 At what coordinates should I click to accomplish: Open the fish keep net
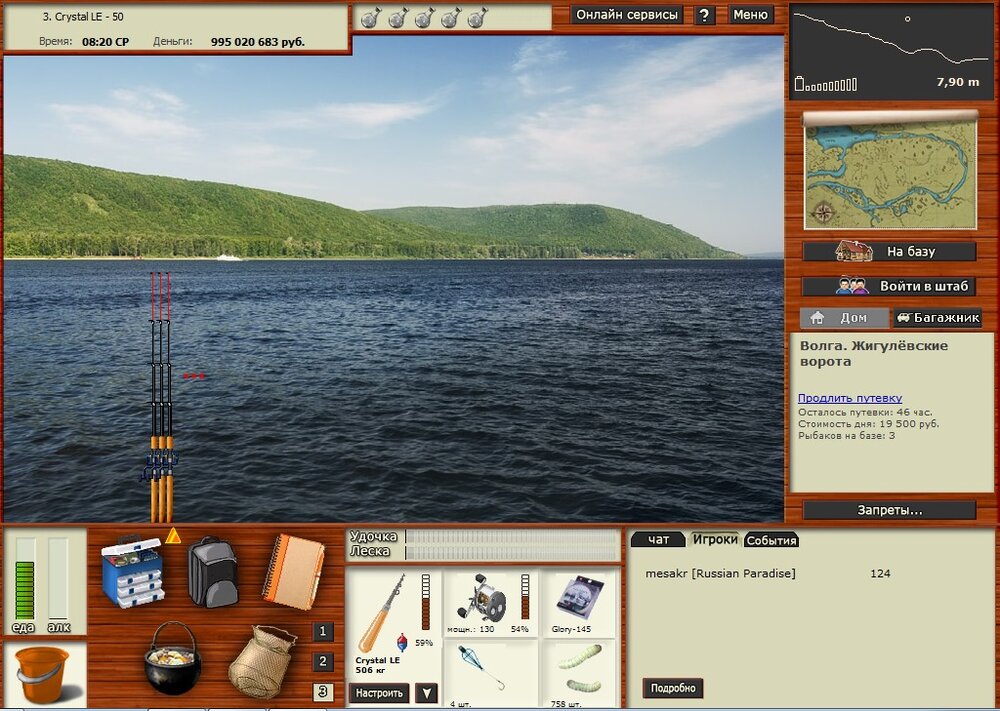(261, 661)
